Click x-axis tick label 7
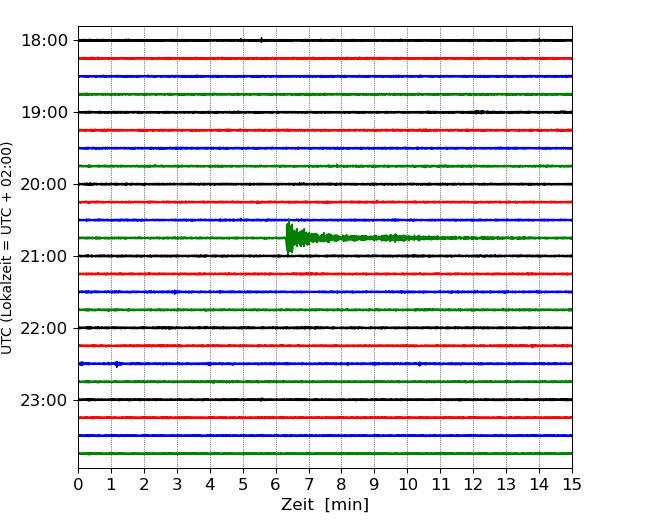This screenshot has height=520, width=650. pyautogui.click(x=309, y=484)
